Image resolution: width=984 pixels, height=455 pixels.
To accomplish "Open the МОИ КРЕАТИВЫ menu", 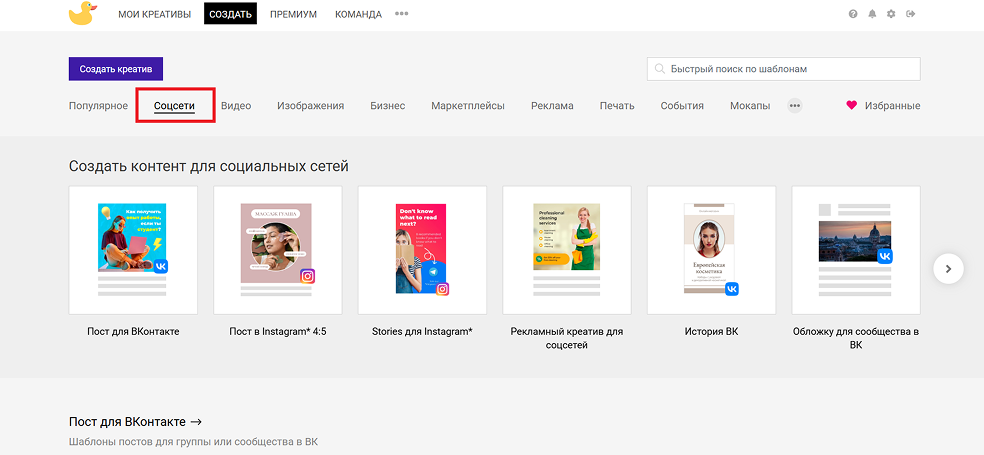I will 154,14.
